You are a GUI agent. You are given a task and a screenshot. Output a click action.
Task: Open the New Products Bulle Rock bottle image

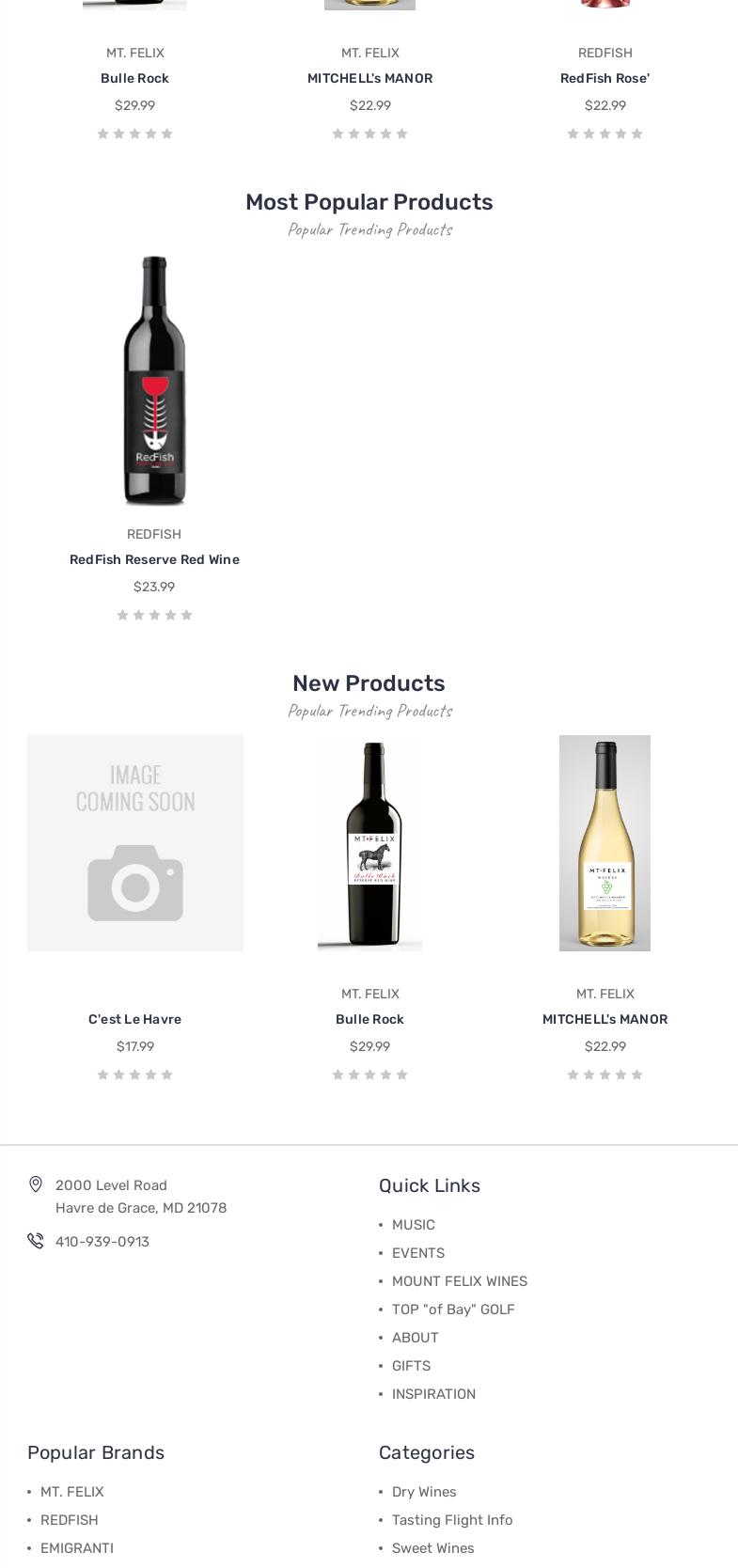(369, 843)
